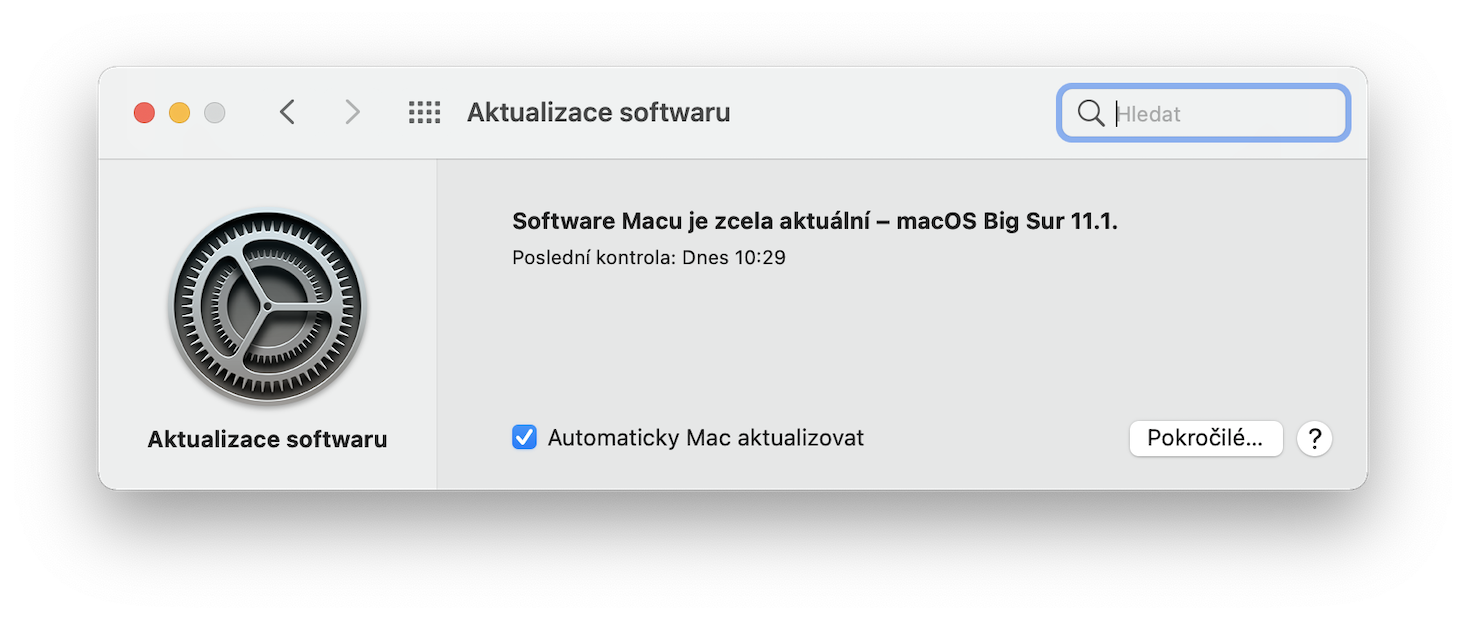Show all preferences via grid icon
This screenshot has height=620, width=1466.
tap(425, 113)
